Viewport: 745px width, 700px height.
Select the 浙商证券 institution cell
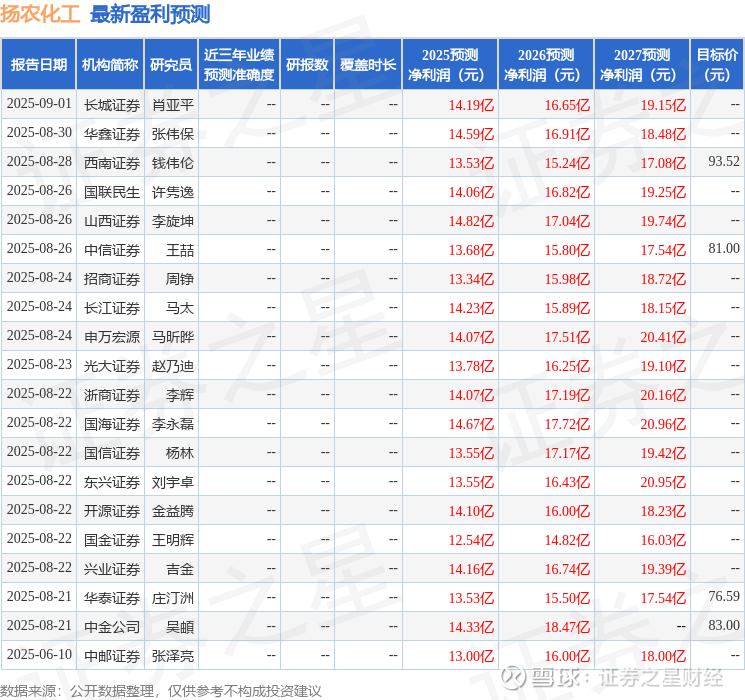[x=112, y=394]
